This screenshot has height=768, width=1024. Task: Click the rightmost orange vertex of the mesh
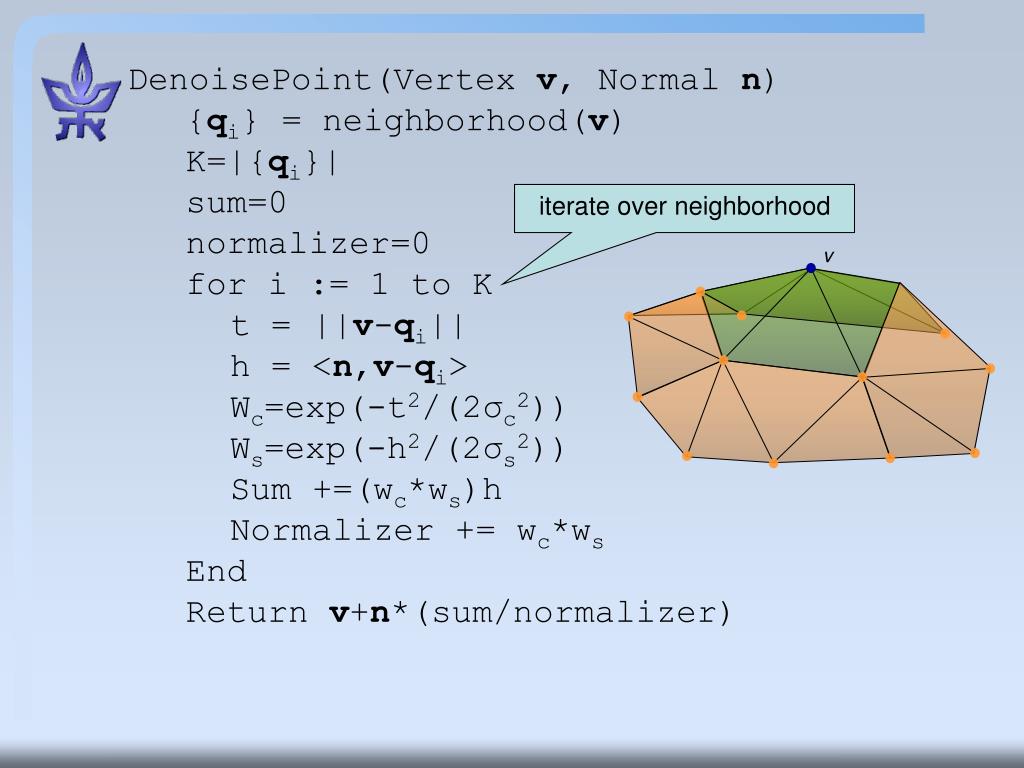click(990, 369)
